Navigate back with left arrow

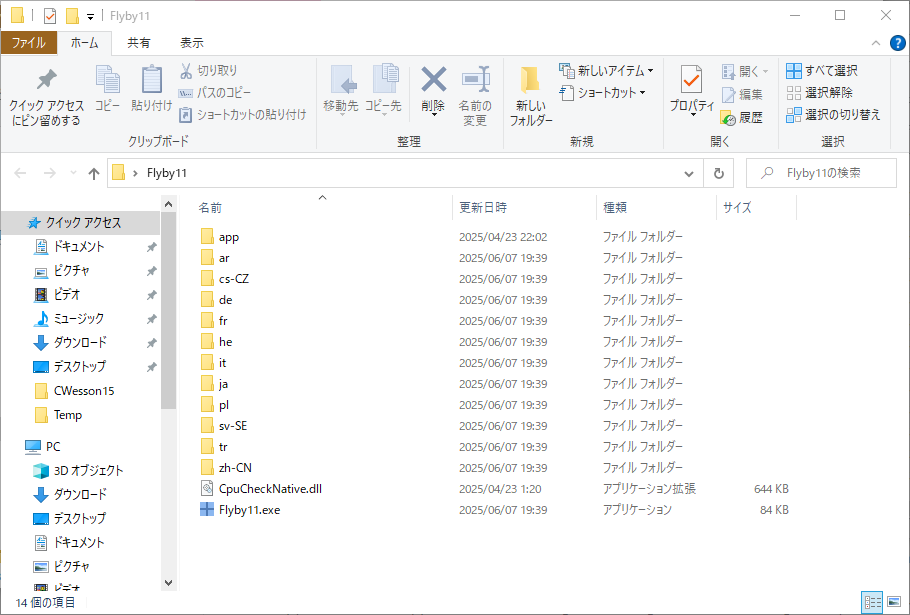[20, 173]
